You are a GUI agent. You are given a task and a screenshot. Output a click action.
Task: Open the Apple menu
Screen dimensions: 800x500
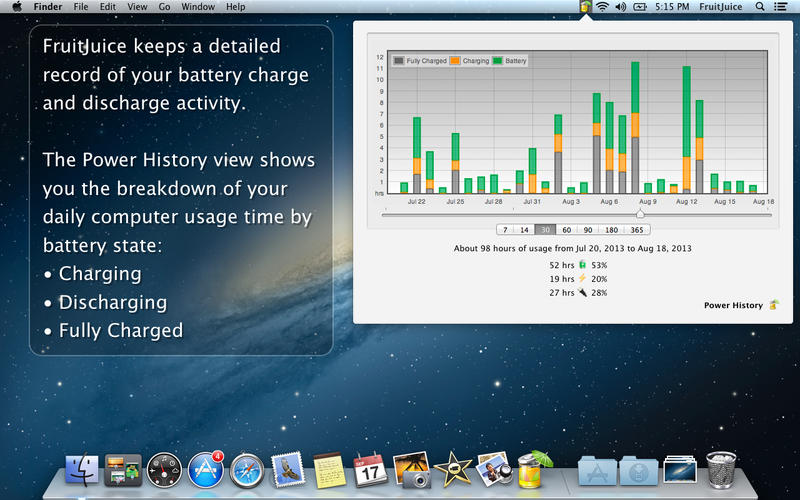pyautogui.click(x=17, y=7)
